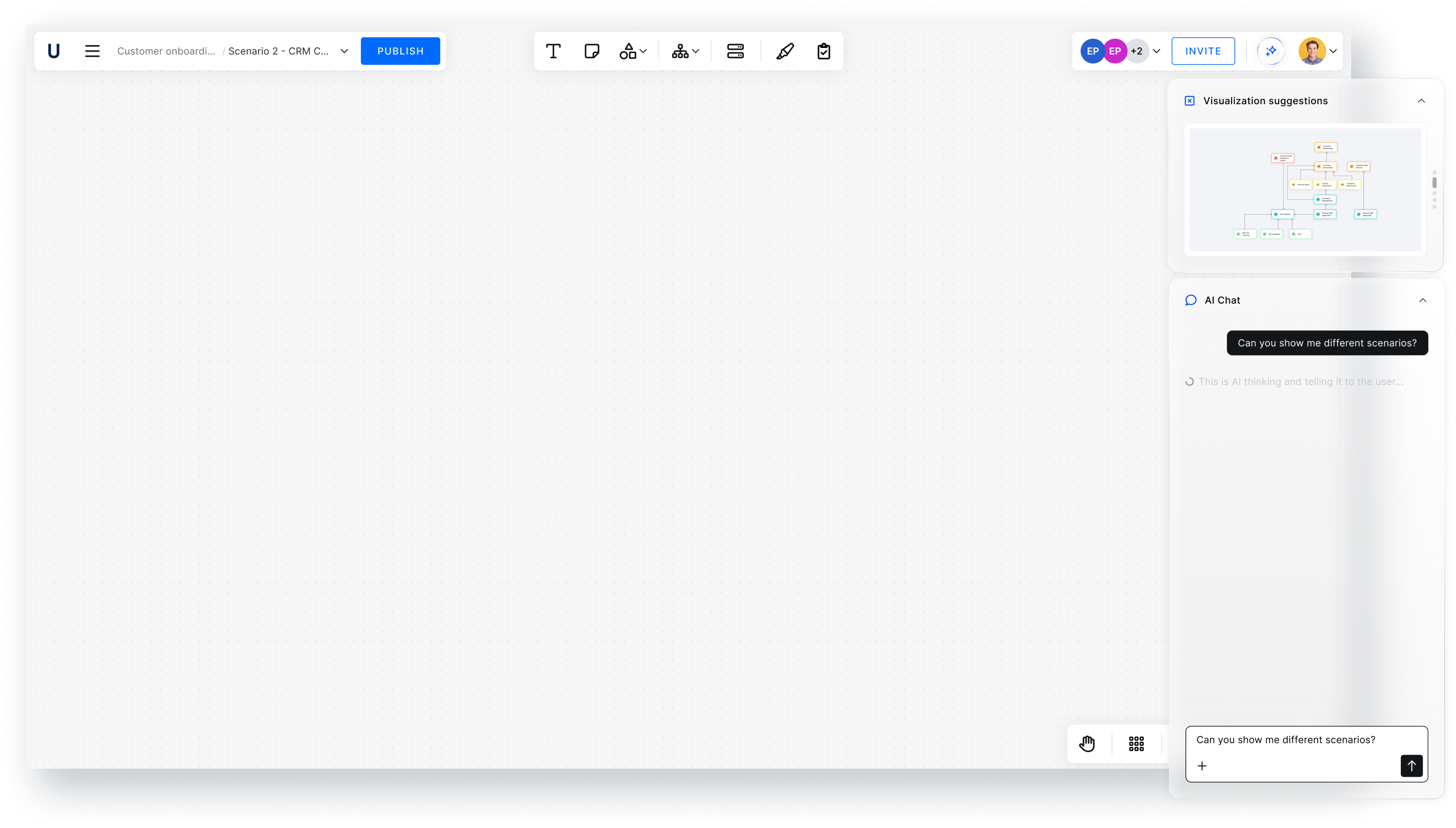Click the AI thinking status text
Screen dimensions: 1456x828
click(x=1300, y=381)
